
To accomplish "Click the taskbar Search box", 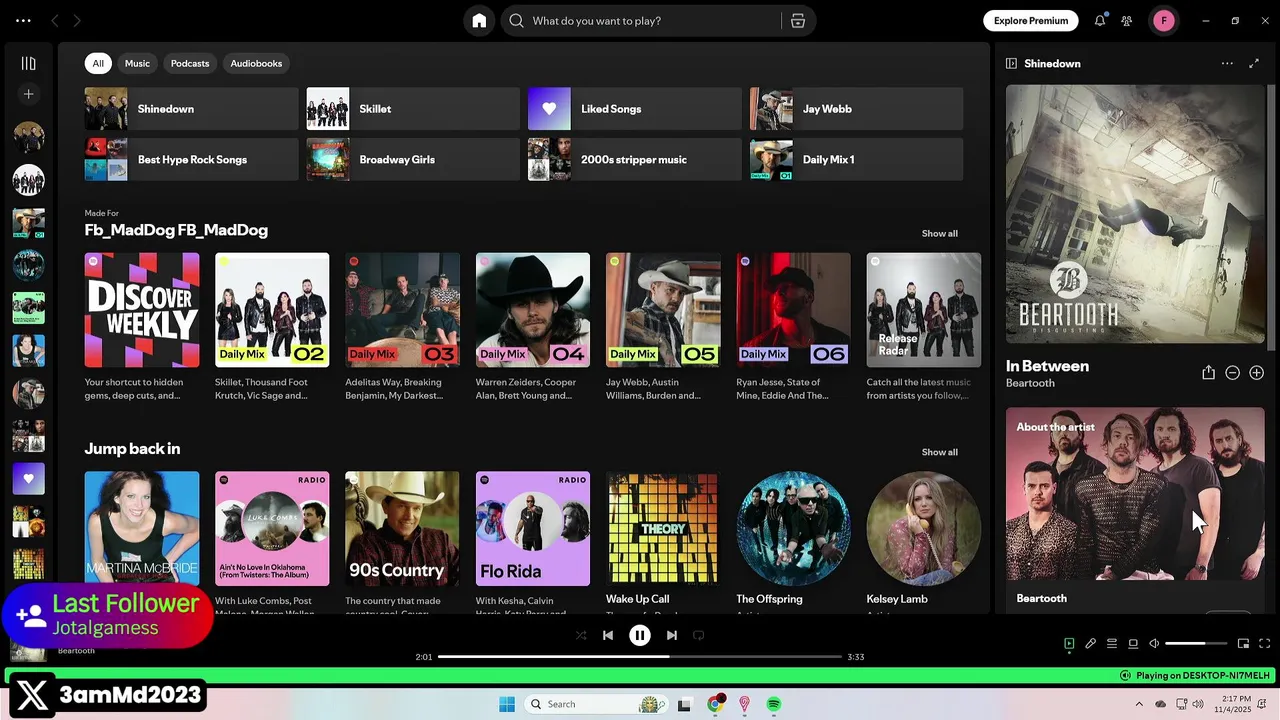I will (x=596, y=704).
